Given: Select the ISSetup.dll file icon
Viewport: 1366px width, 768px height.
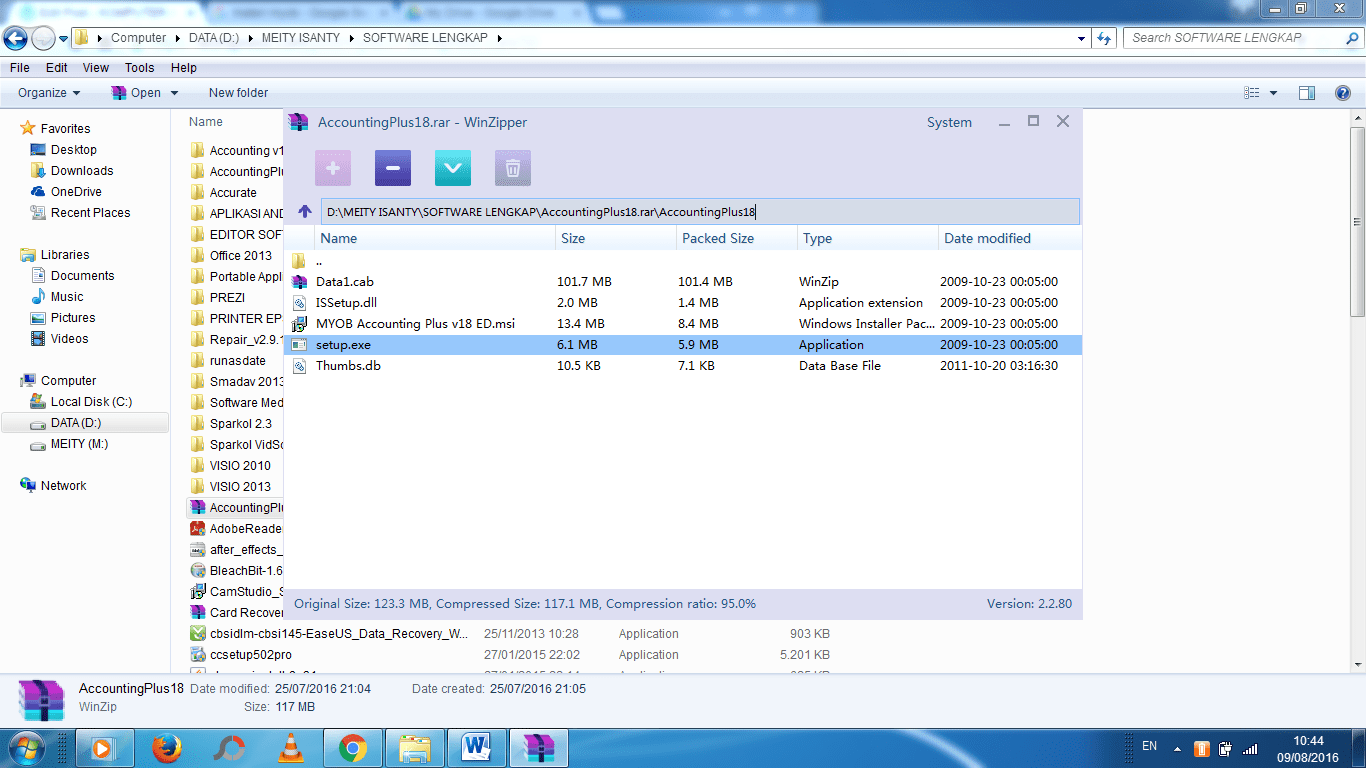Looking at the screenshot, I should coord(299,303).
